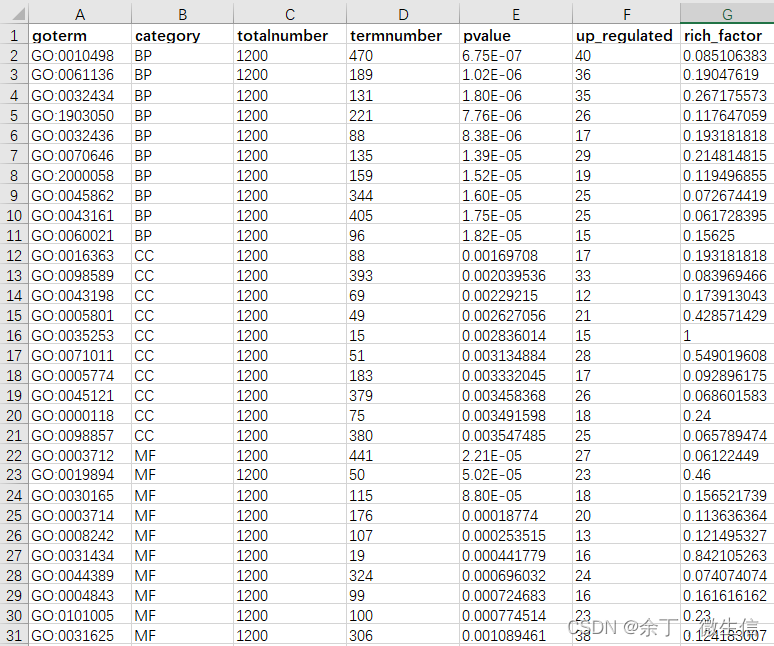
Task: Click termnumber cell 470
Action: 403,55
